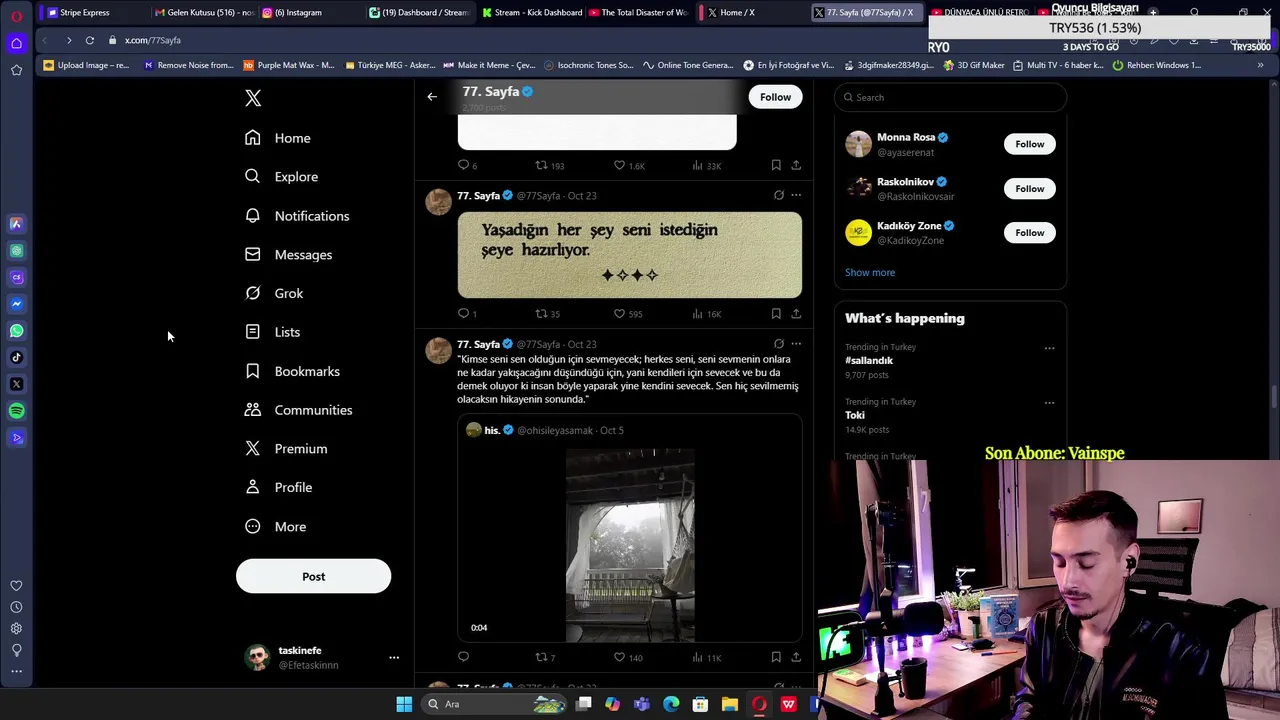Open Messenger in the Opera sidebar

click(x=16, y=304)
